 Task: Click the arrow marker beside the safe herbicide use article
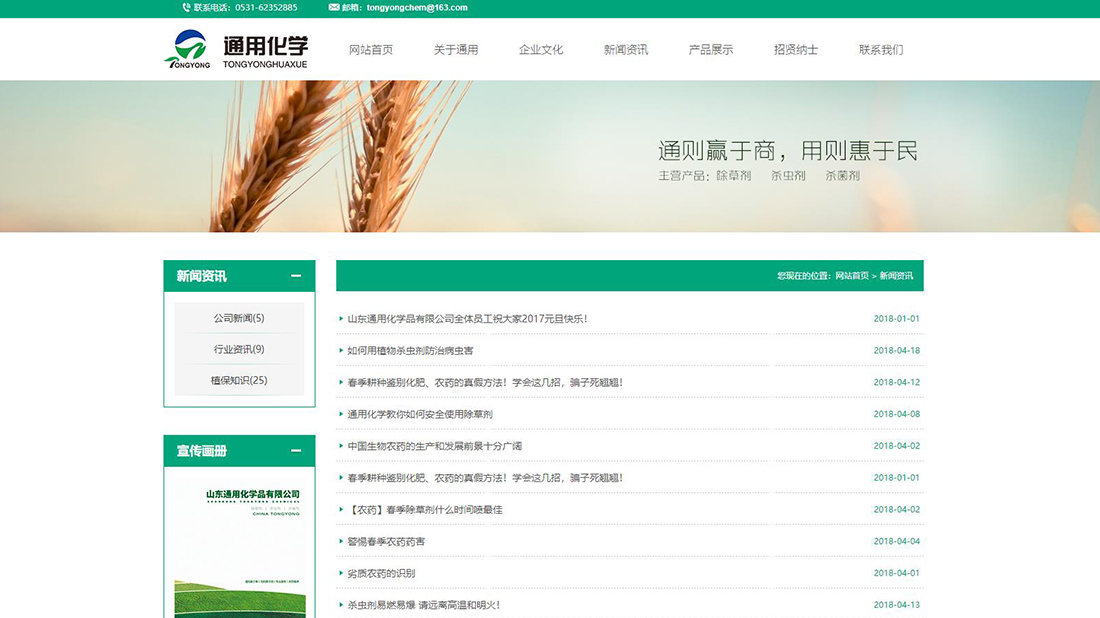pyautogui.click(x=340, y=413)
